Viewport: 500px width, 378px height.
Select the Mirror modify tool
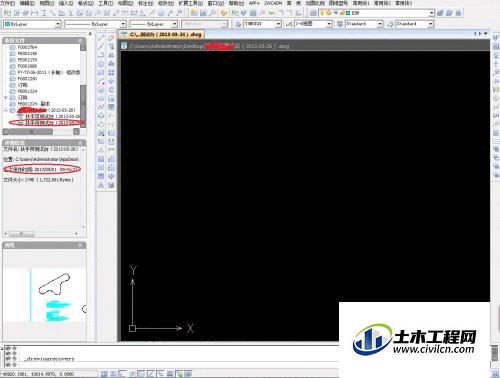[111, 55]
